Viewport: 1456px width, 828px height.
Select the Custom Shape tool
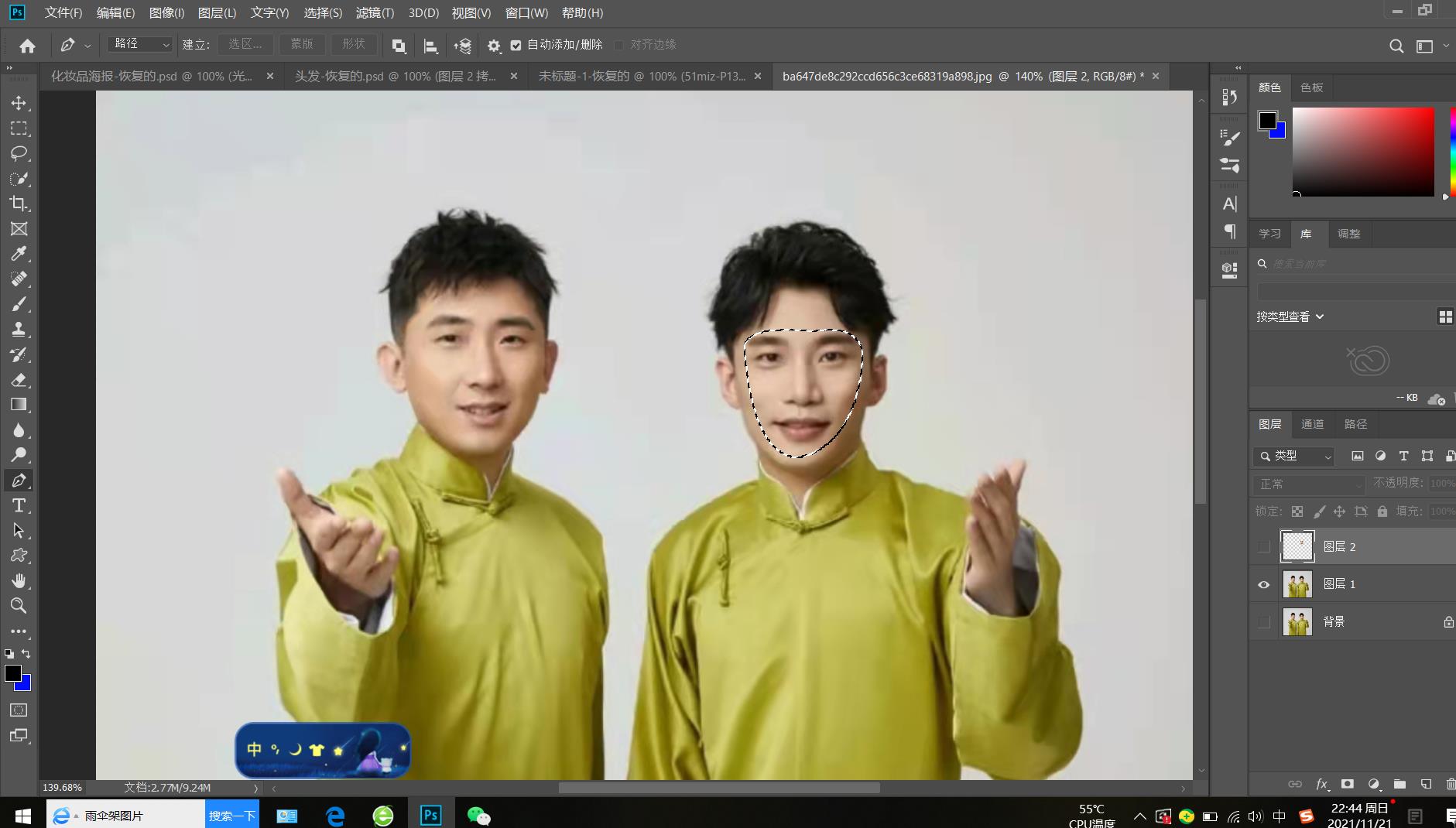pos(19,556)
